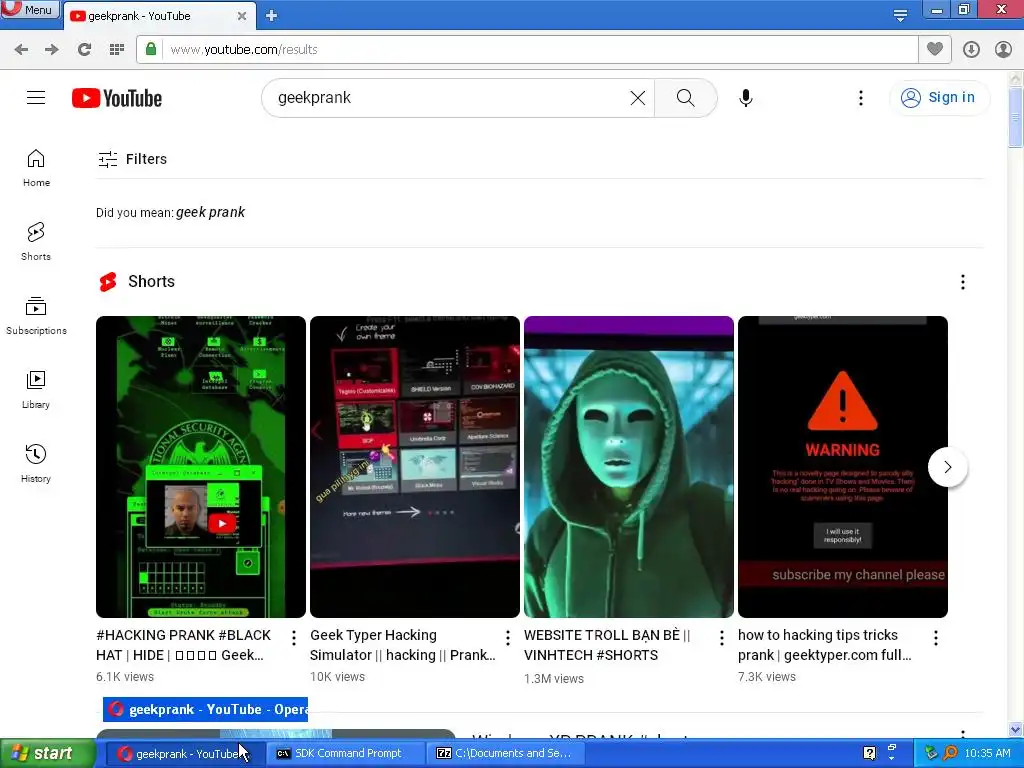The height and width of the screenshot is (768, 1024).
Task: Bookmark page with heart icon
Action: point(935,49)
